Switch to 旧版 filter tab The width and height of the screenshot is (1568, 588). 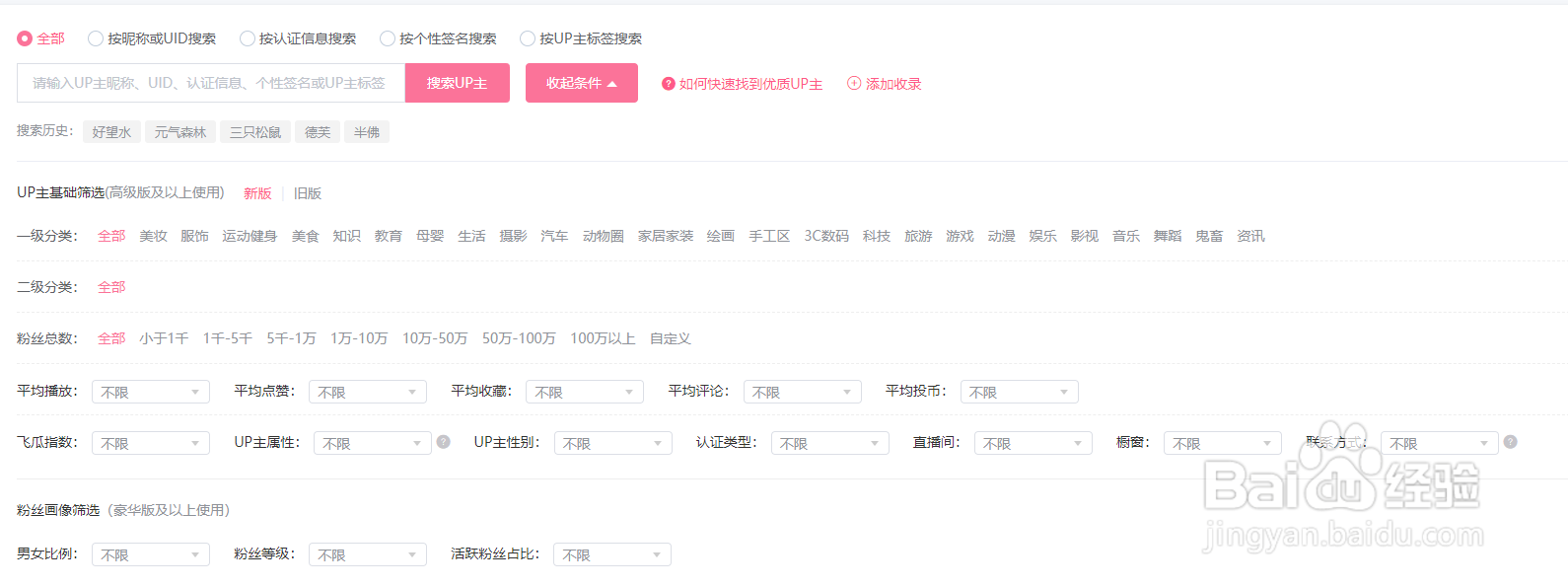click(x=308, y=193)
